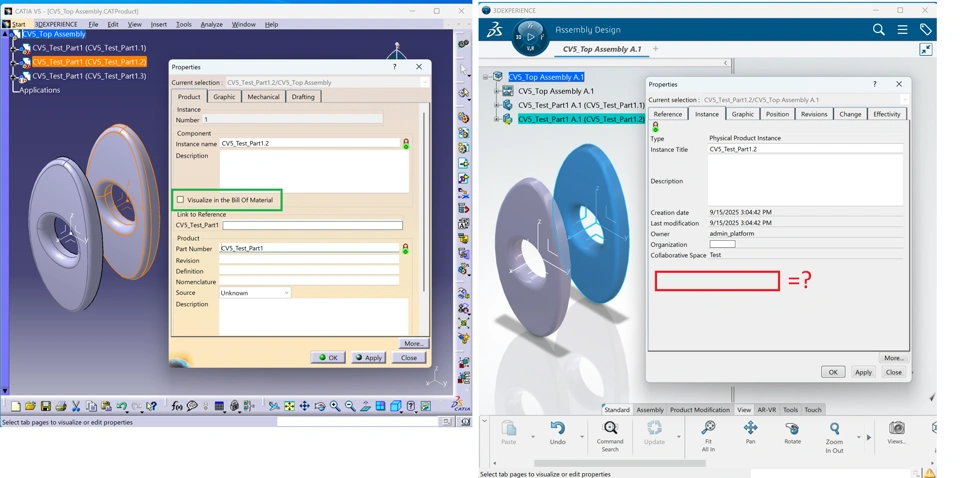Expand CV5_Test_Part1 A.1 (CV5_Test_Part1.1) node
The image size is (960, 478).
[x=497, y=105]
